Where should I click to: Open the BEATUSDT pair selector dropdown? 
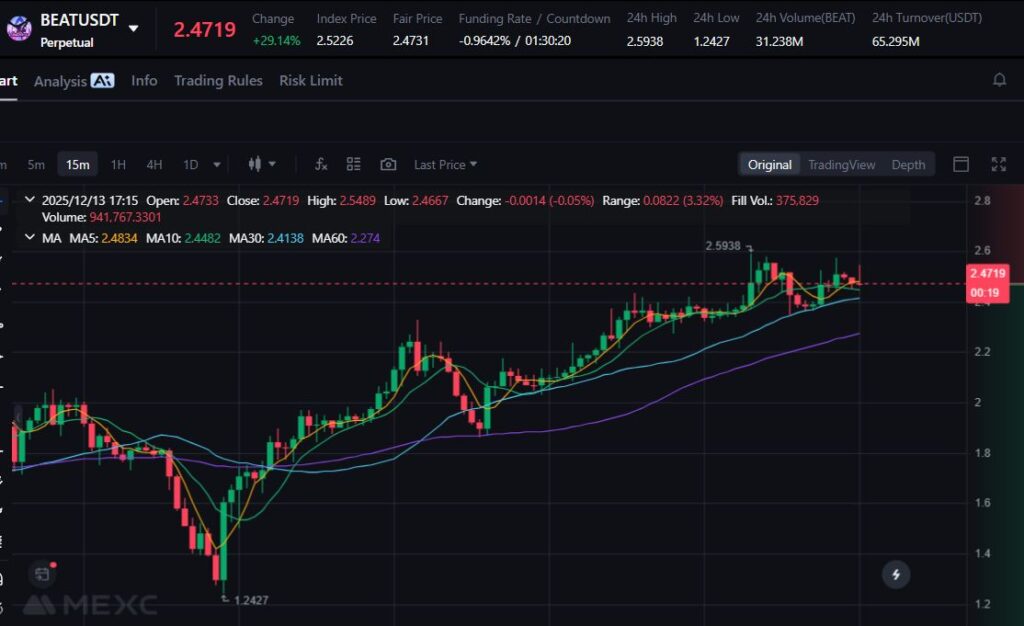coord(134,28)
